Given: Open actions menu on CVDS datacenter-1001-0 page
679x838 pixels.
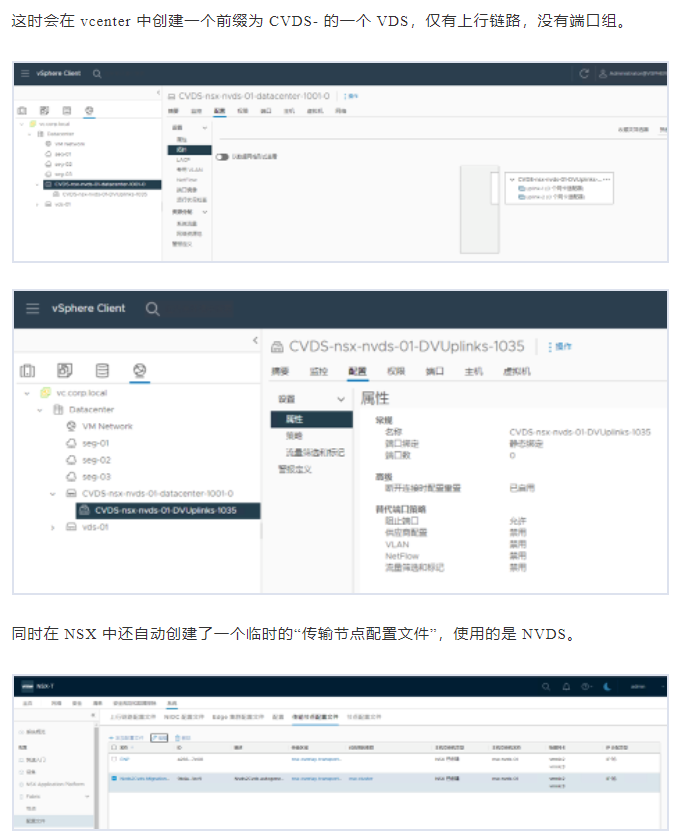Looking at the screenshot, I should (x=351, y=96).
